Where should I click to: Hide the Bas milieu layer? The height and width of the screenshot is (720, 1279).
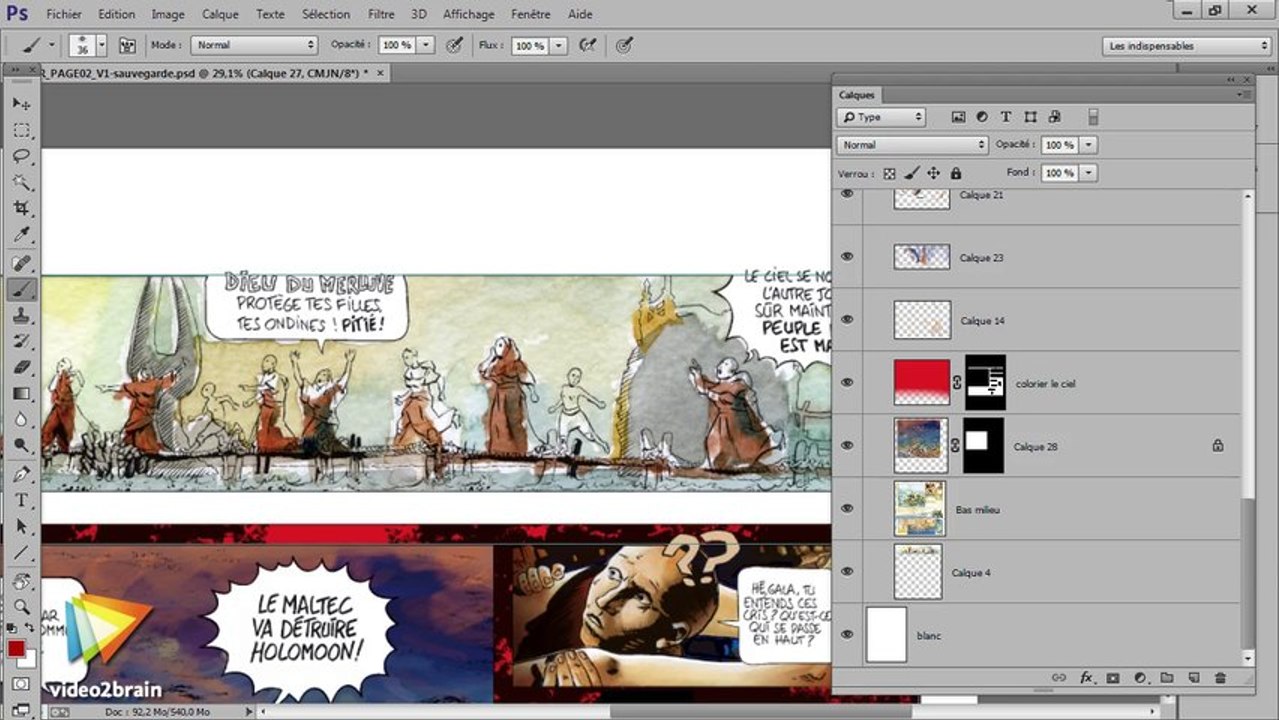click(847, 508)
